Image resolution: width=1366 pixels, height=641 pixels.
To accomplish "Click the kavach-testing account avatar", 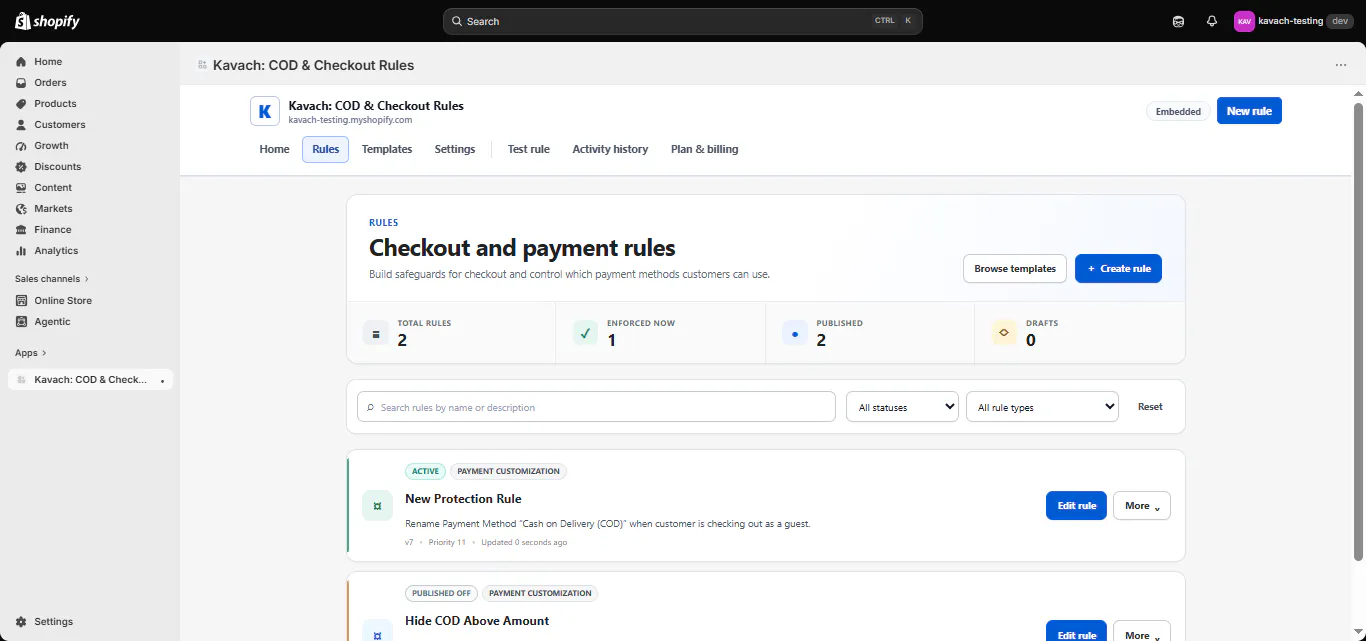I will (x=1244, y=21).
